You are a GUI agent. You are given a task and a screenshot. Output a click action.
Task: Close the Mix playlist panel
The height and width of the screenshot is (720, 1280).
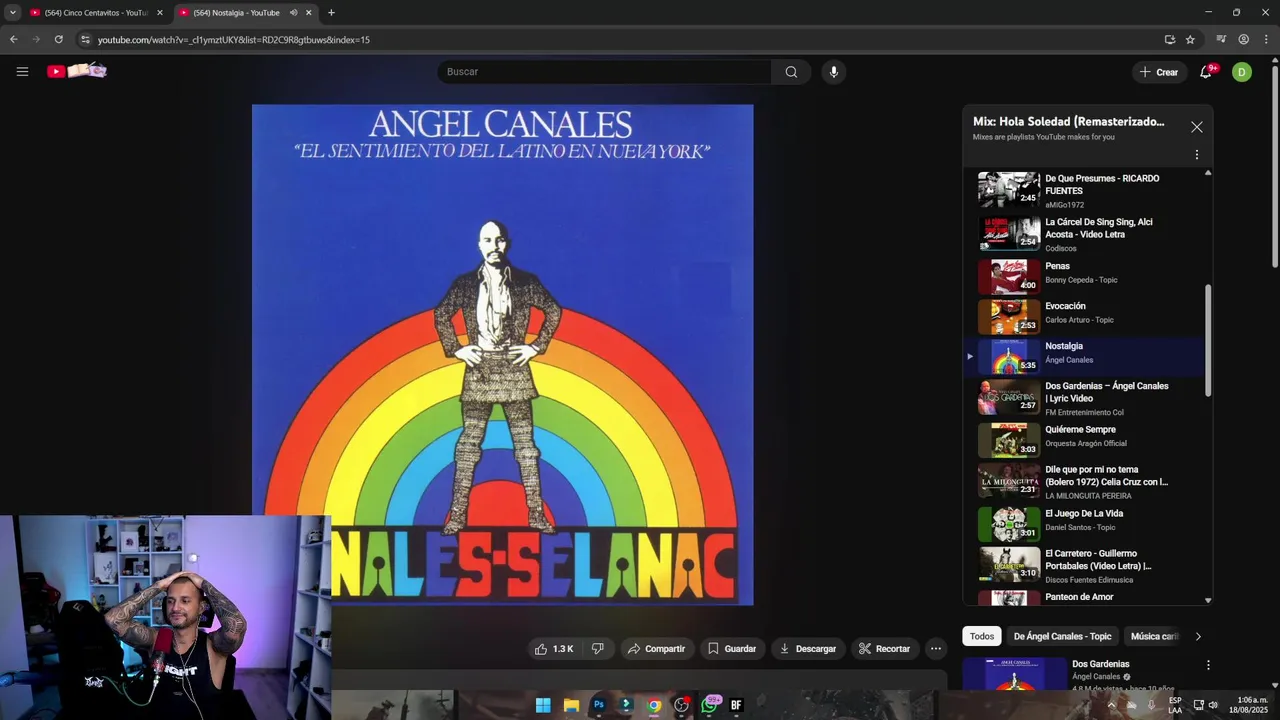tap(1197, 127)
